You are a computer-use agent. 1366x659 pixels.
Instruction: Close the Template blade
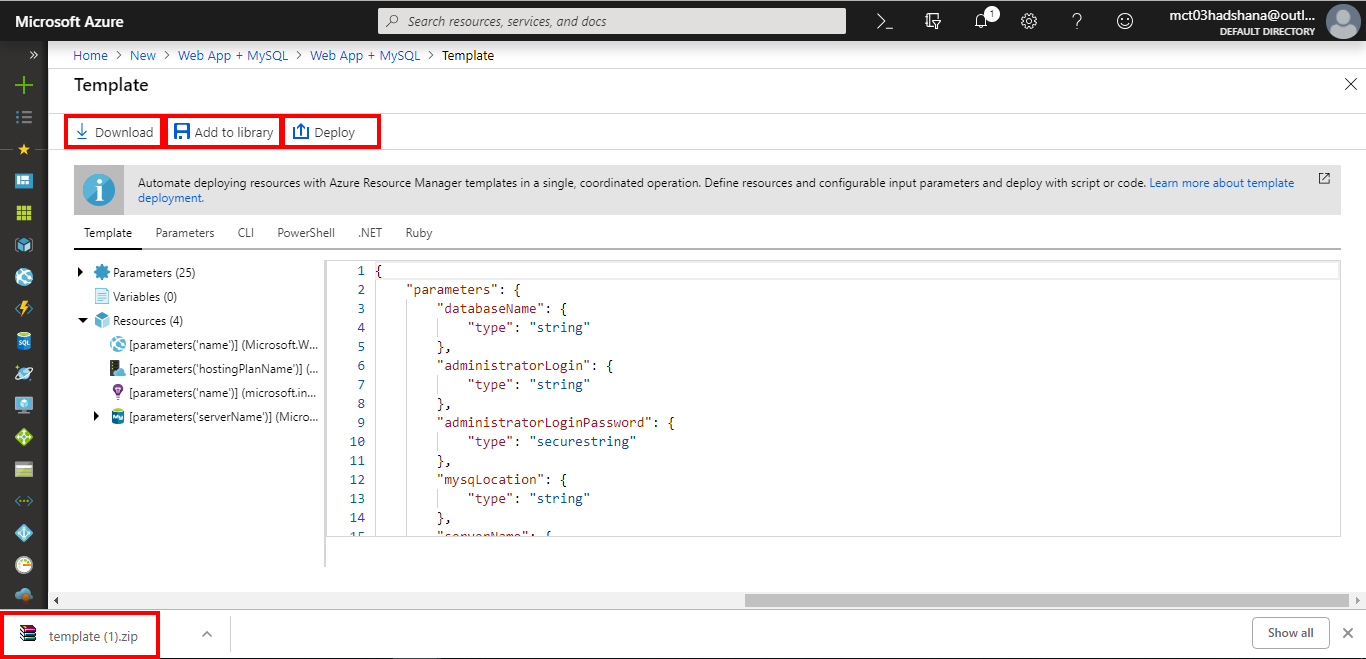[1351, 85]
